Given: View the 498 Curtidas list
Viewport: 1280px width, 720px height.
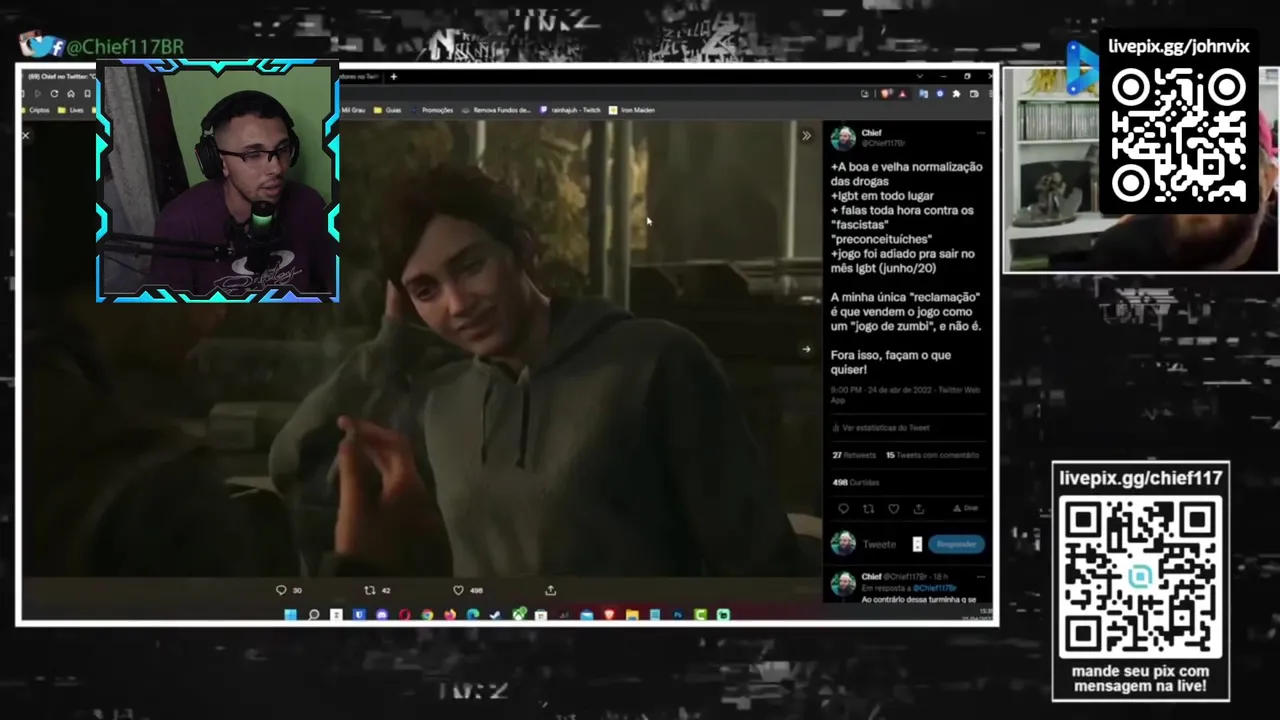Looking at the screenshot, I should pos(856,482).
